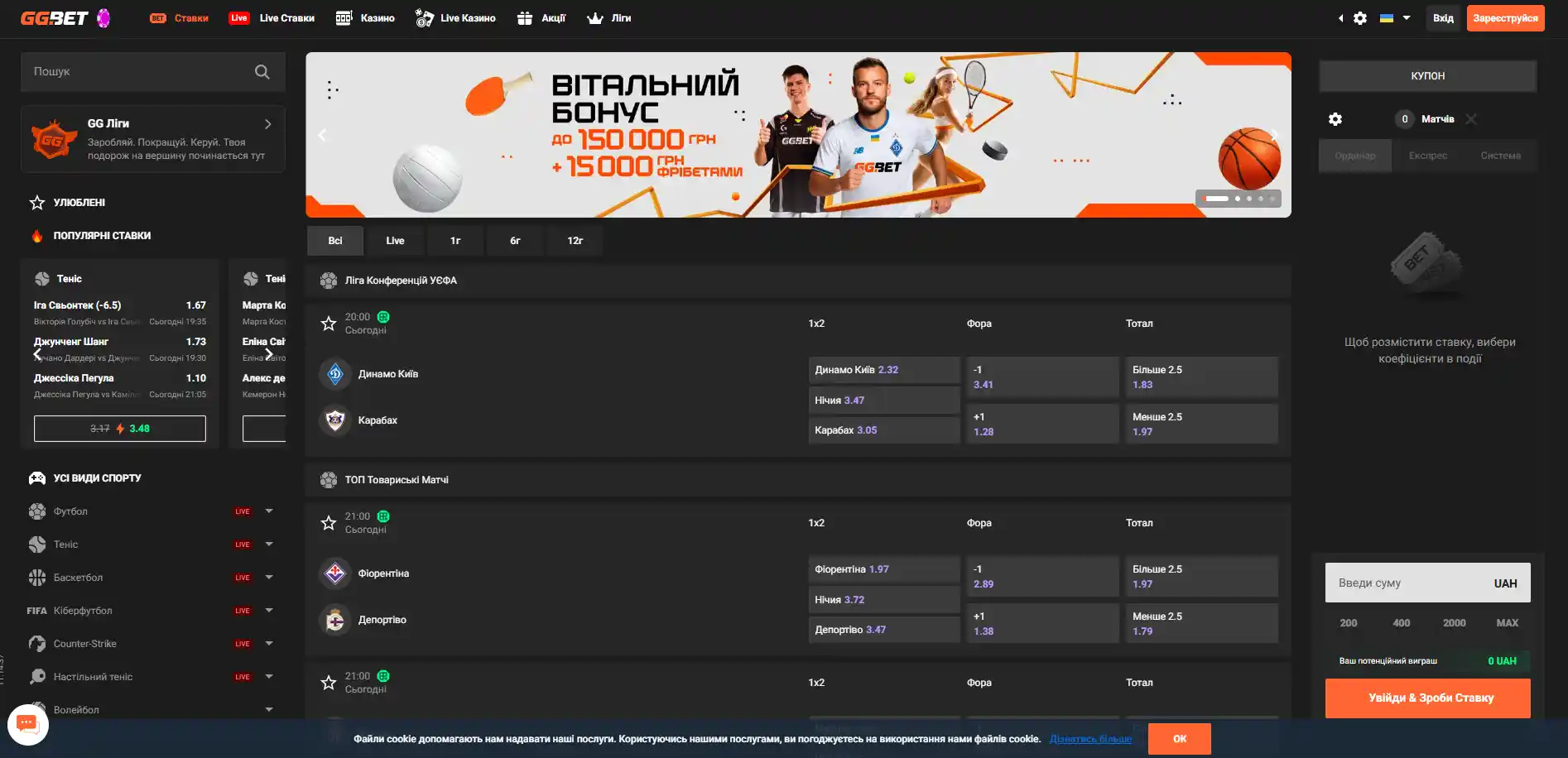Open the header settings gear icon
The image size is (1568, 758).
(1360, 18)
